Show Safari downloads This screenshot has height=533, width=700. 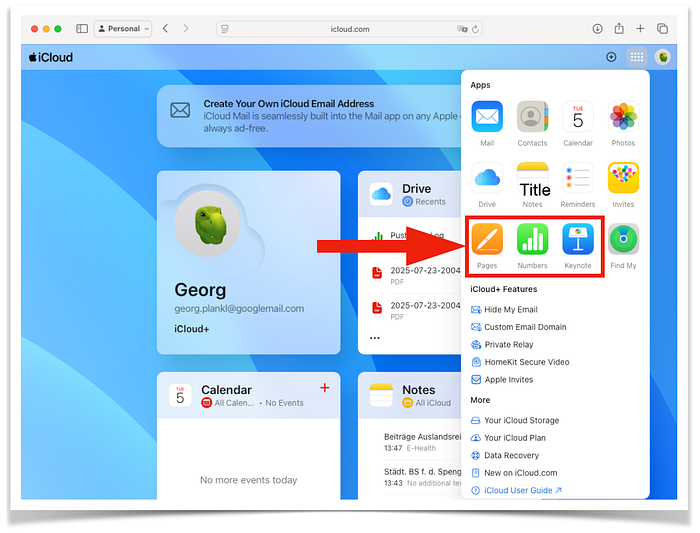[597, 29]
